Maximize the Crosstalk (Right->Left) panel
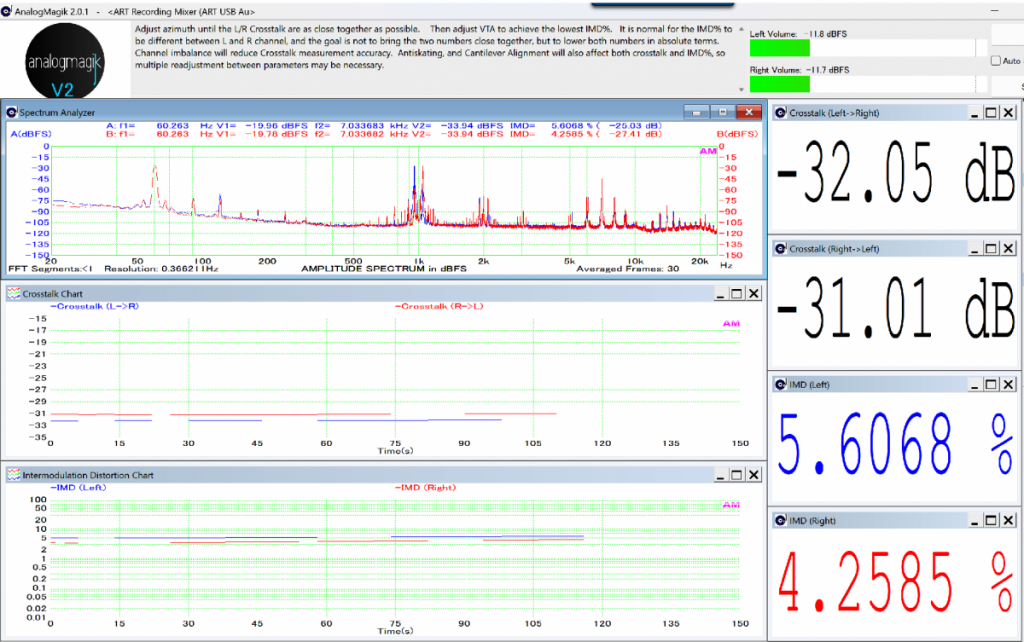This screenshot has width=1024, height=642. (991, 249)
